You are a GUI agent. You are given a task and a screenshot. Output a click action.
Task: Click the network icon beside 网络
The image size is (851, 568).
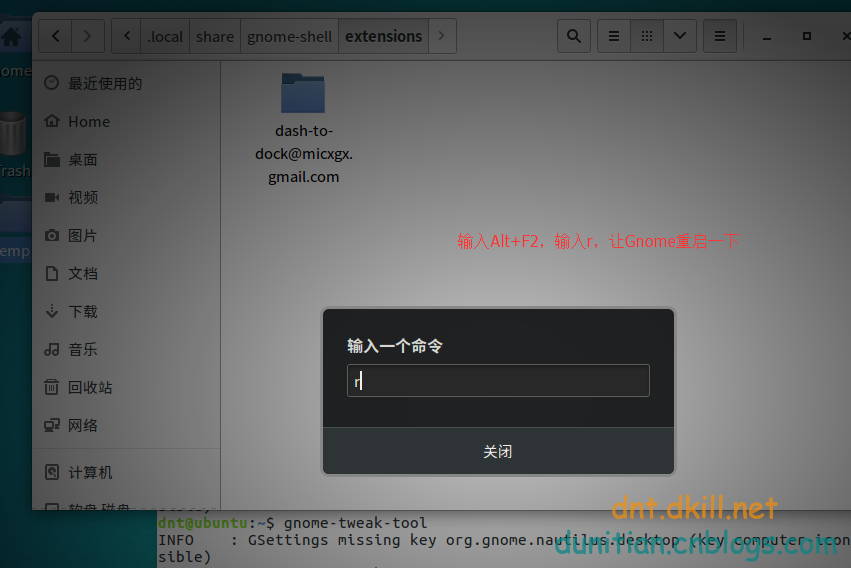(52, 425)
